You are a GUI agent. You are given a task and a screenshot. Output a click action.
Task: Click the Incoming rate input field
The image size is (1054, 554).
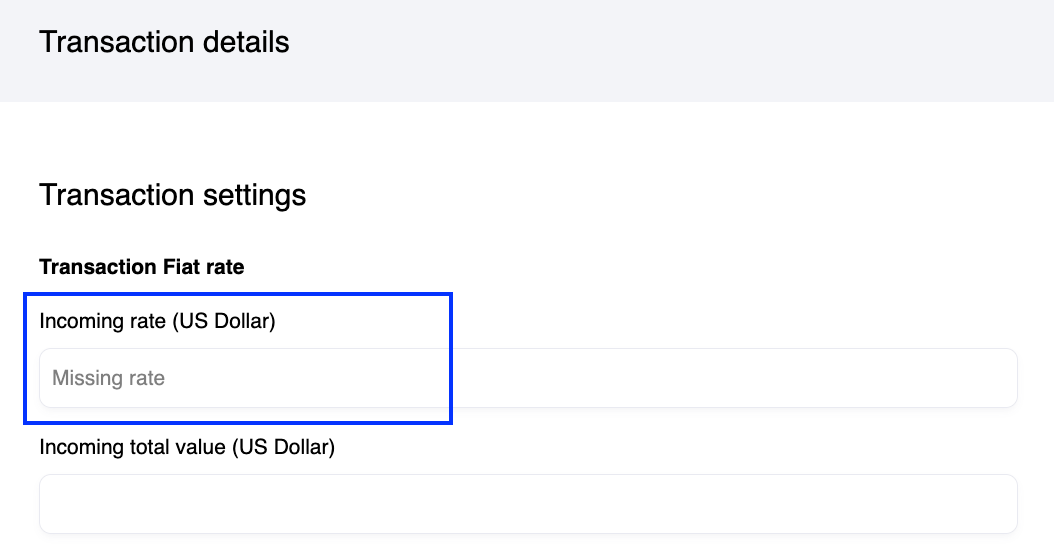coord(528,378)
